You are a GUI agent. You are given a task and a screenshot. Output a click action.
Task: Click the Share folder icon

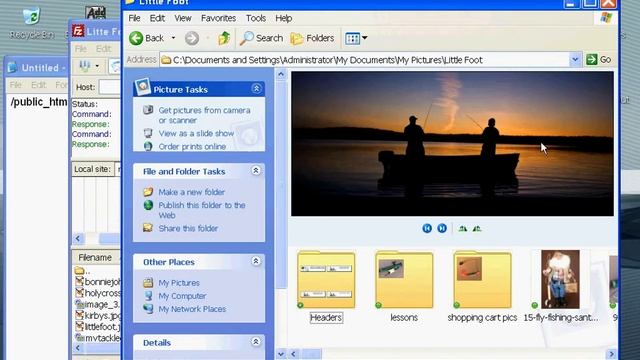[x=148, y=228]
